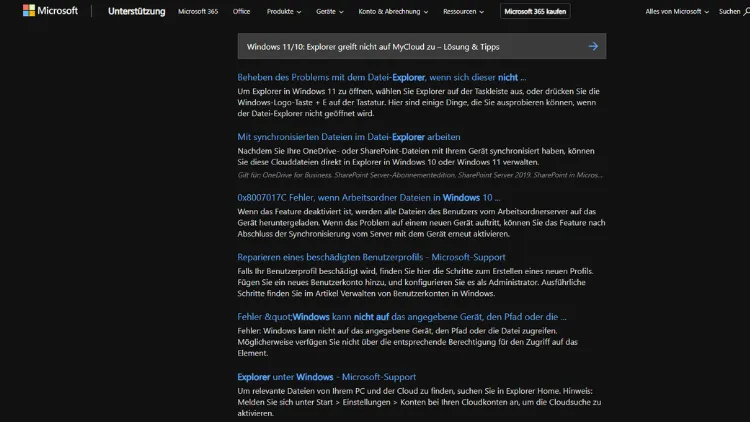Click the Microsoft 365 kaufen button
This screenshot has height=422, width=750.
[x=535, y=11]
